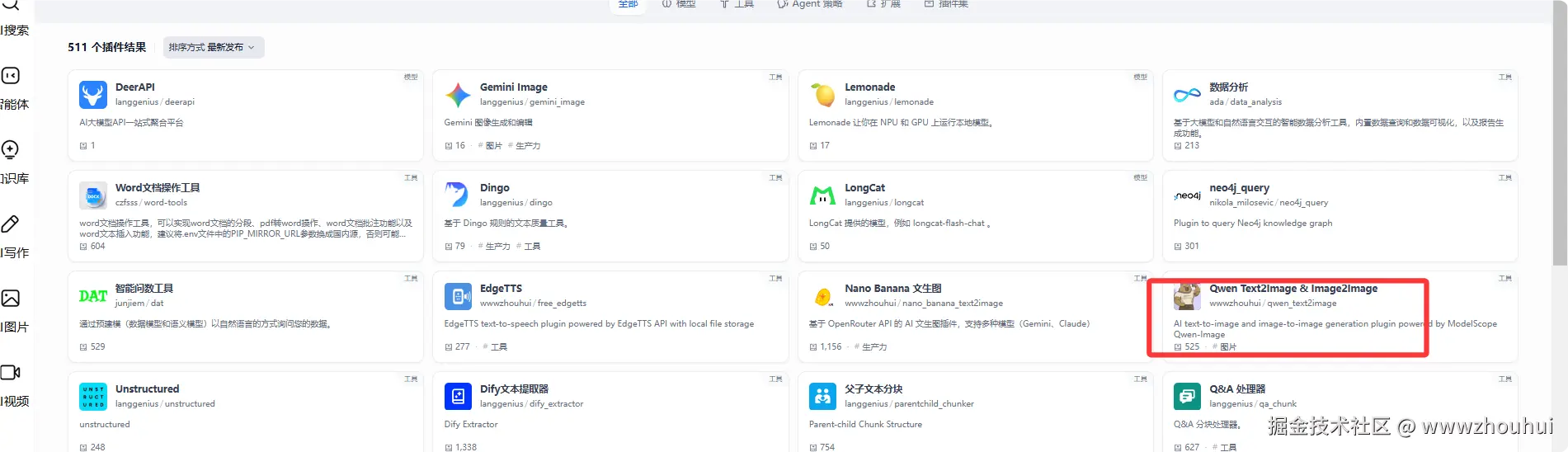Click the Word文档操作工具 docx icon

(93, 195)
